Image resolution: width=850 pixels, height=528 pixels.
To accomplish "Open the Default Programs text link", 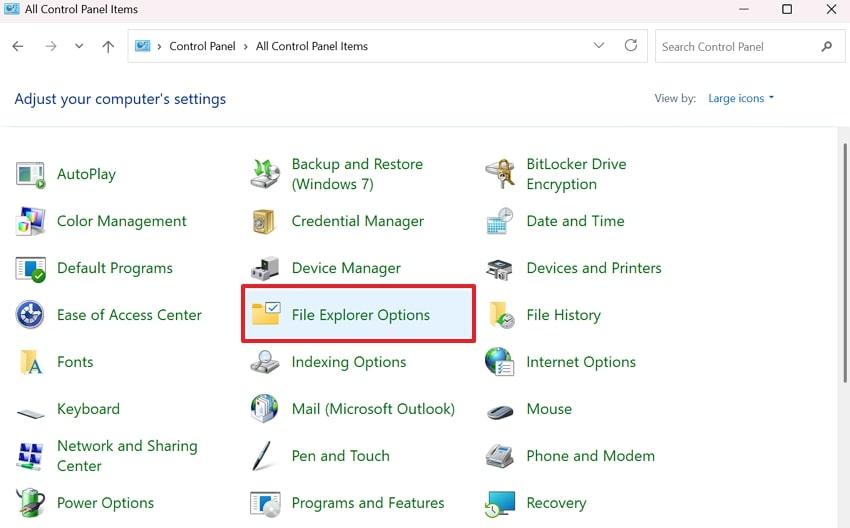I will (115, 268).
